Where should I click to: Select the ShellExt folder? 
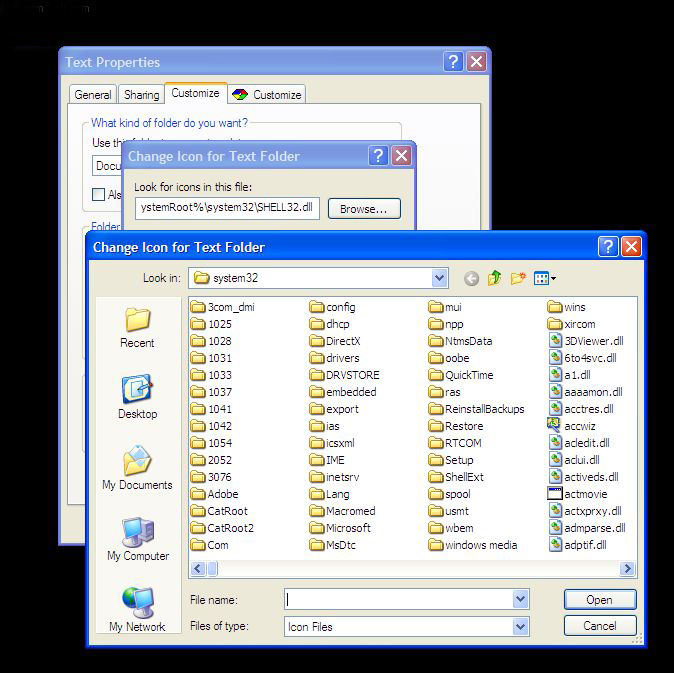(x=456, y=477)
